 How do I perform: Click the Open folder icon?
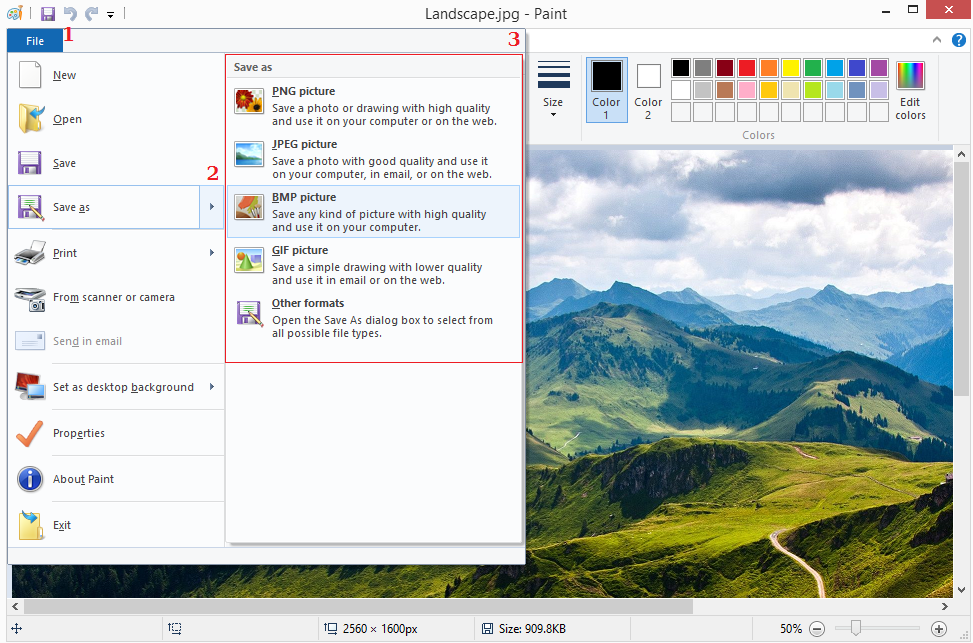click(x=30, y=119)
